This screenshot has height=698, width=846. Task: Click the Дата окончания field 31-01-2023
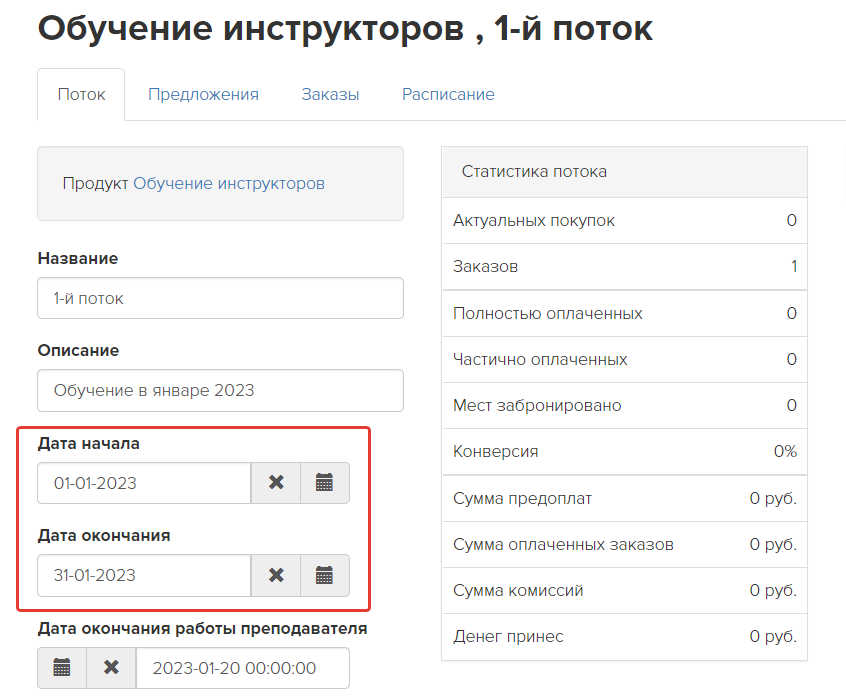[x=144, y=575]
